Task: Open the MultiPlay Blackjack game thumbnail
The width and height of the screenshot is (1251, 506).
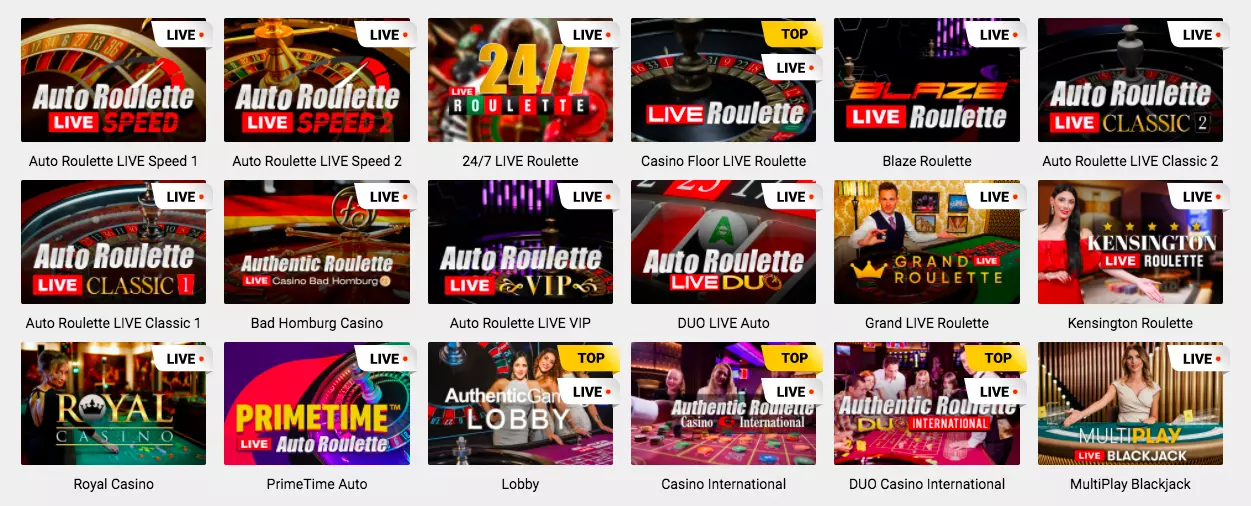Action: click(x=1130, y=404)
